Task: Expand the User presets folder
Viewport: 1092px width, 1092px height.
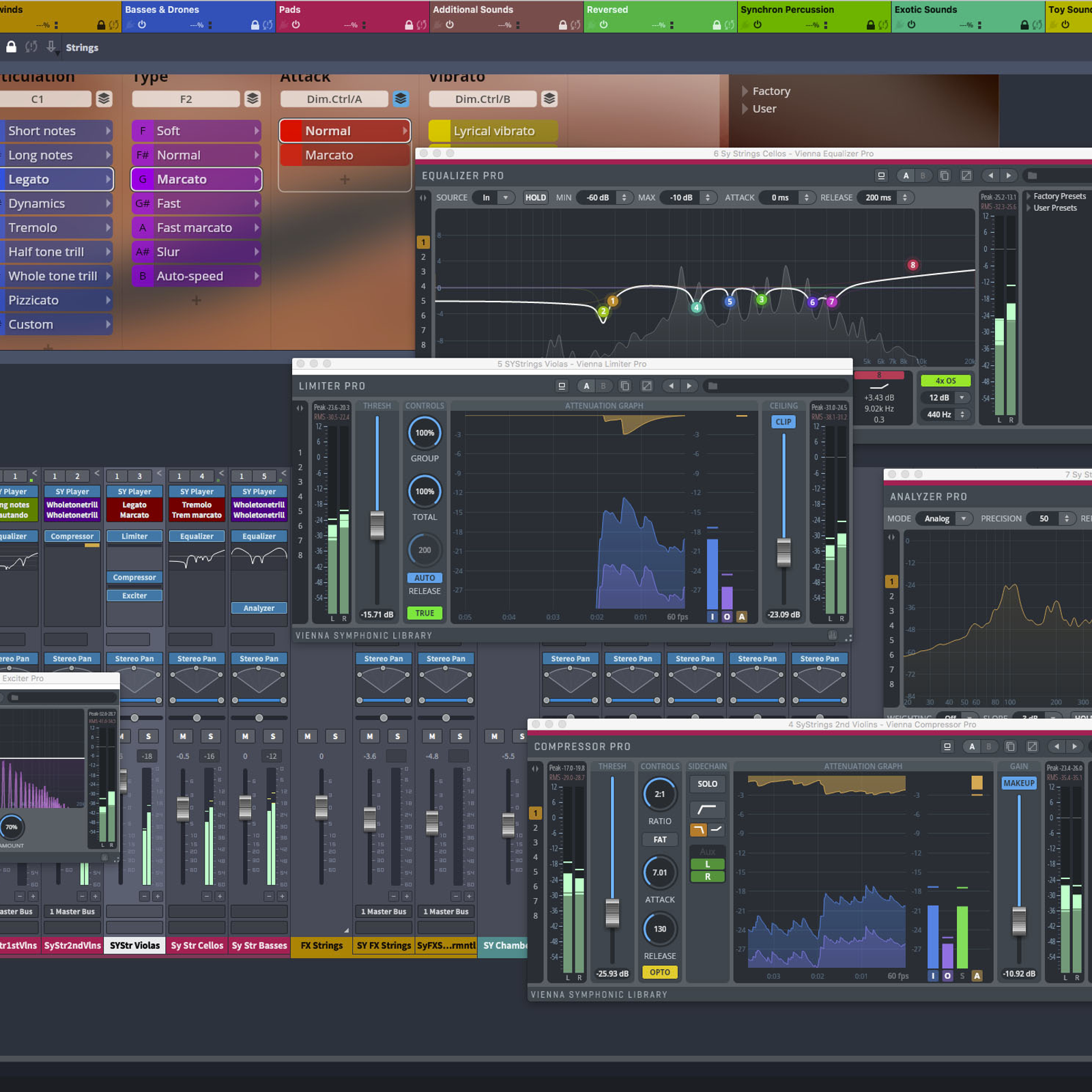Action: pos(745,109)
